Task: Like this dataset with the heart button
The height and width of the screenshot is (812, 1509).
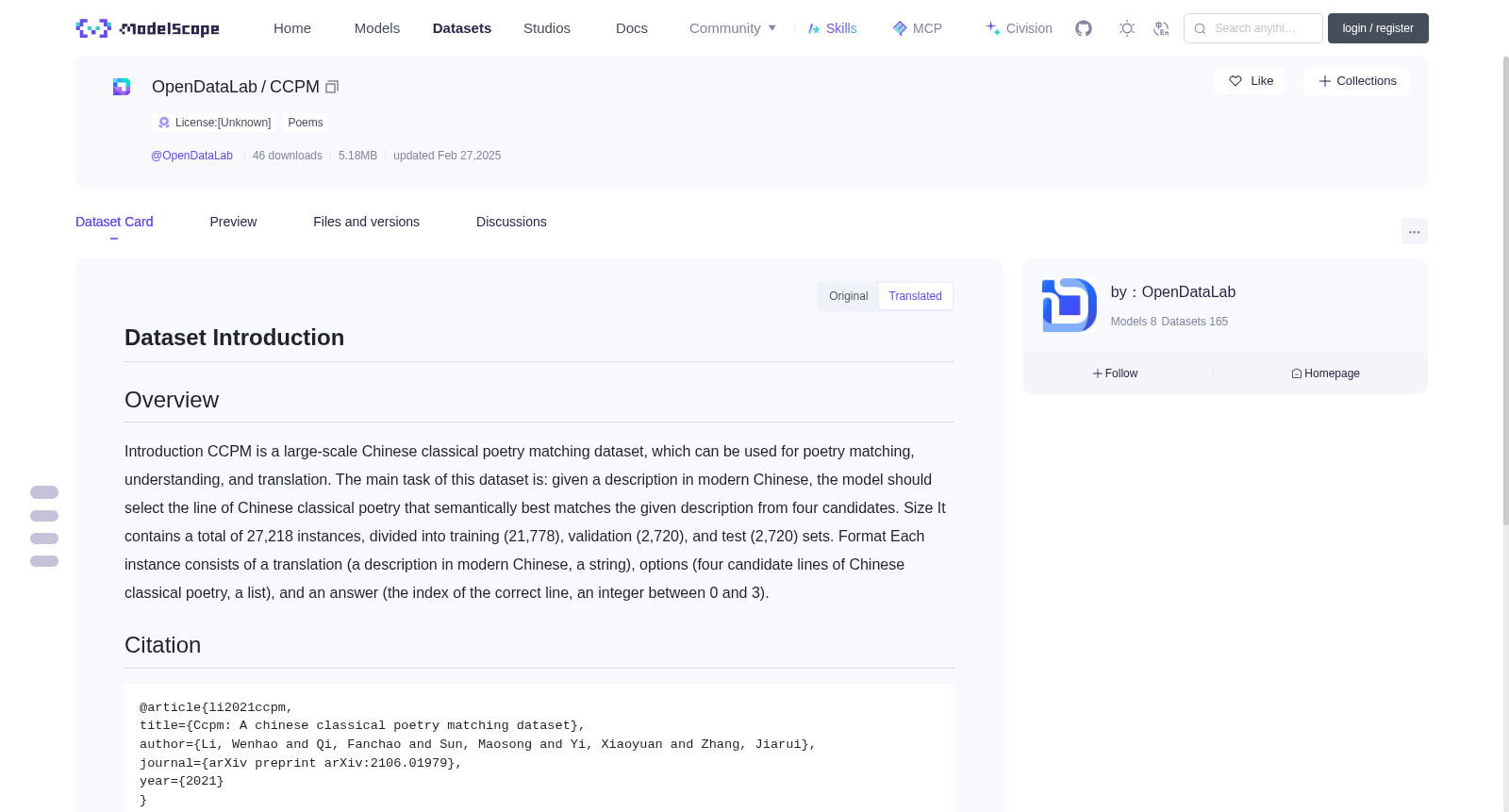Action: tap(1250, 81)
